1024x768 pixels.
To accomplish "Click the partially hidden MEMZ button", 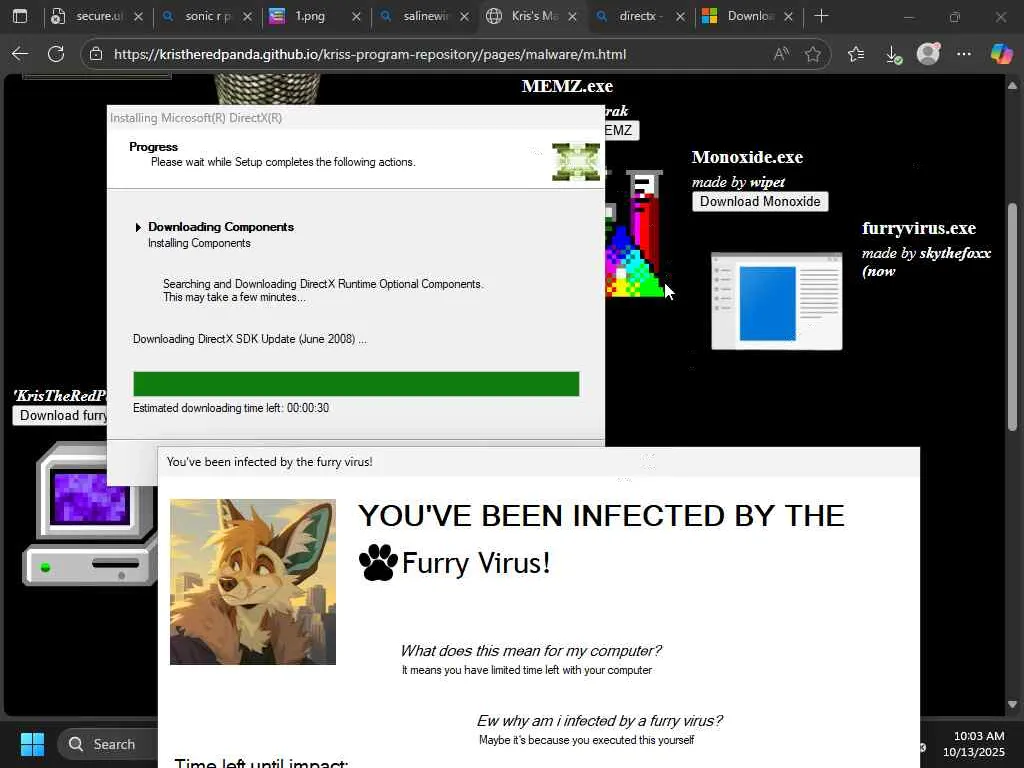I will (x=621, y=130).
